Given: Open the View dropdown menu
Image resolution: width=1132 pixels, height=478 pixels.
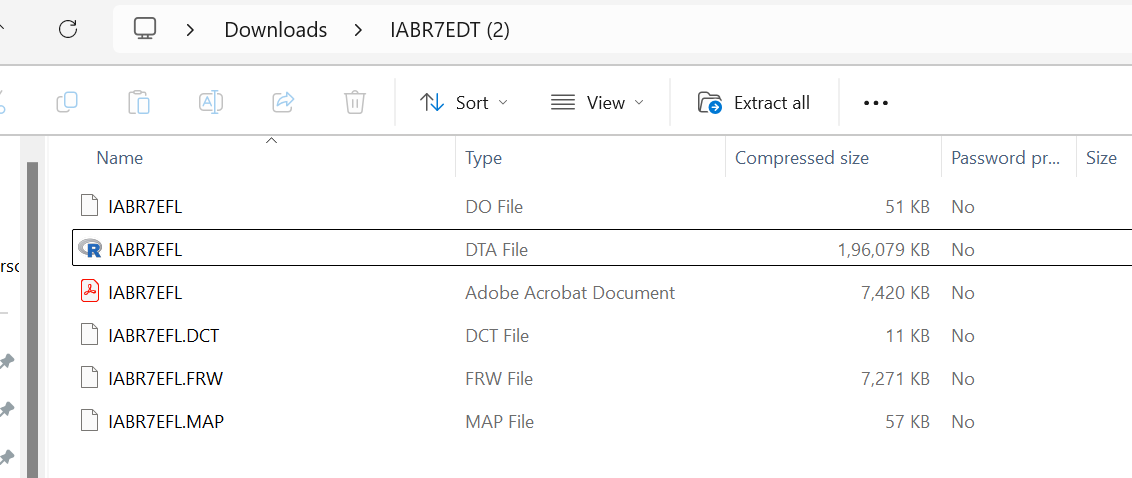Looking at the screenshot, I should [597, 102].
